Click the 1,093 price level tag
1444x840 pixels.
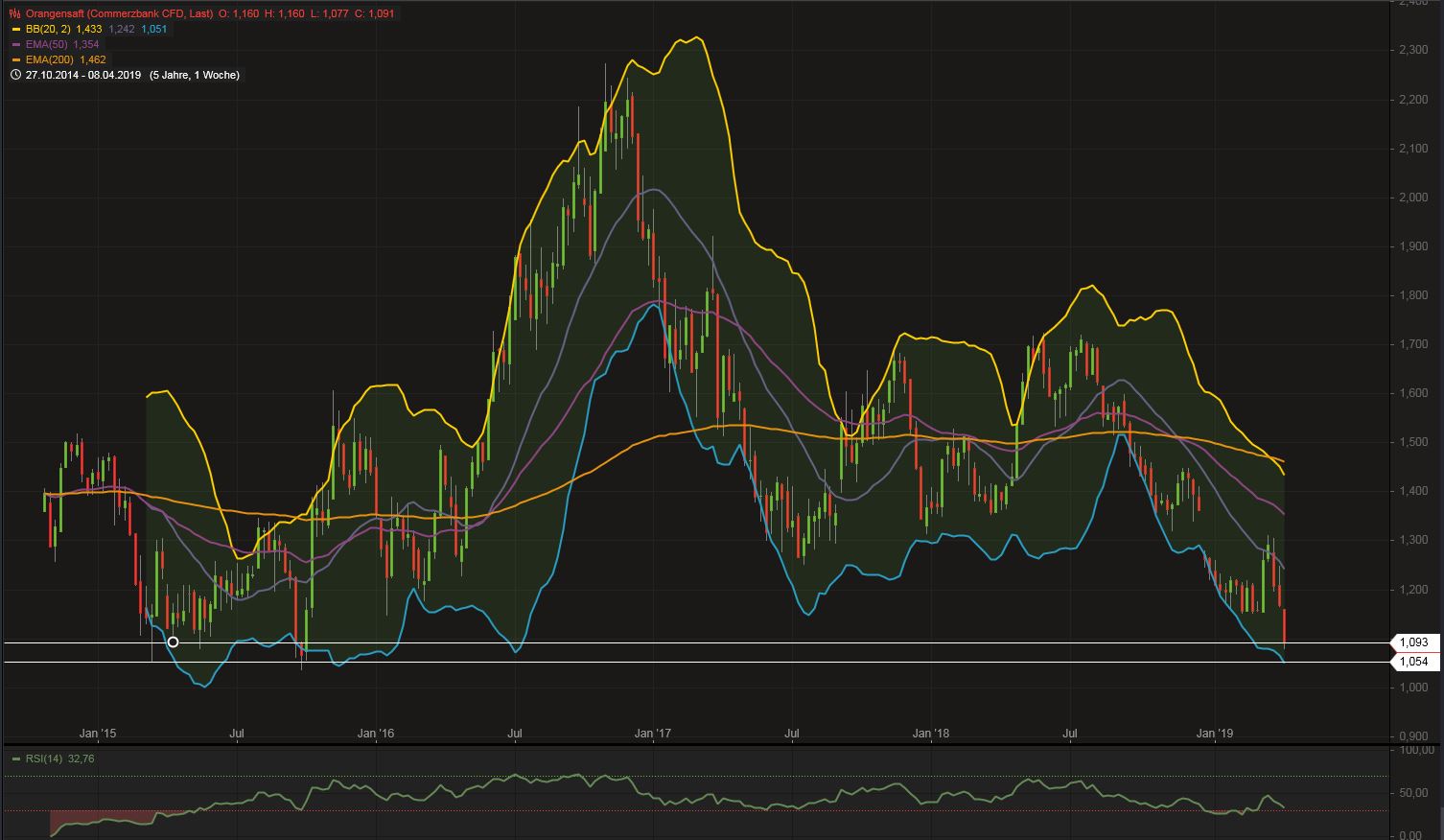1413,642
